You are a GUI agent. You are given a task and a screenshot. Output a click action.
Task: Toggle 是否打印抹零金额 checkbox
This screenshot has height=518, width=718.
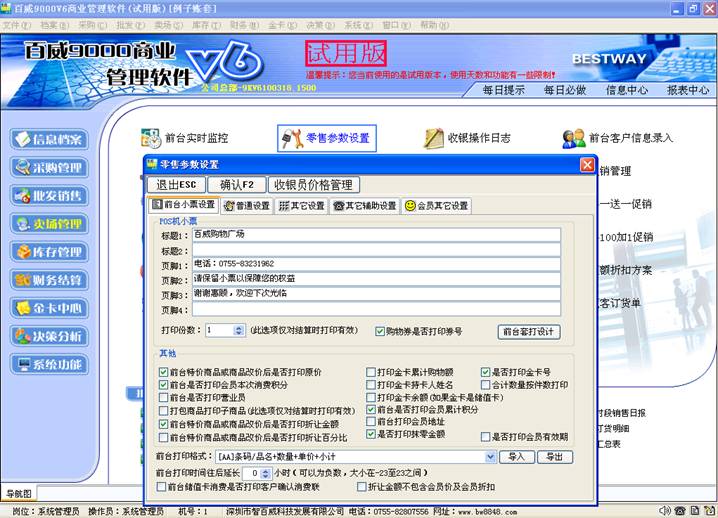(371, 434)
